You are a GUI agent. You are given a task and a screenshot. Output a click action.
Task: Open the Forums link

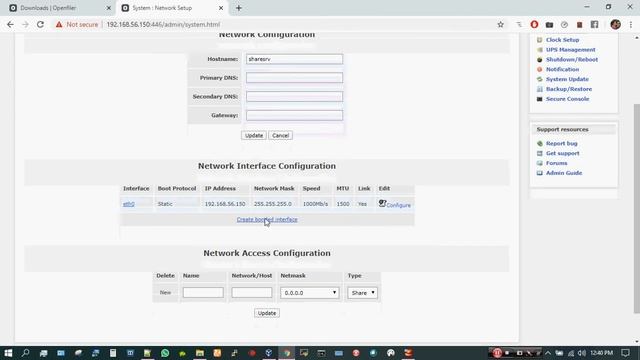click(557, 163)
